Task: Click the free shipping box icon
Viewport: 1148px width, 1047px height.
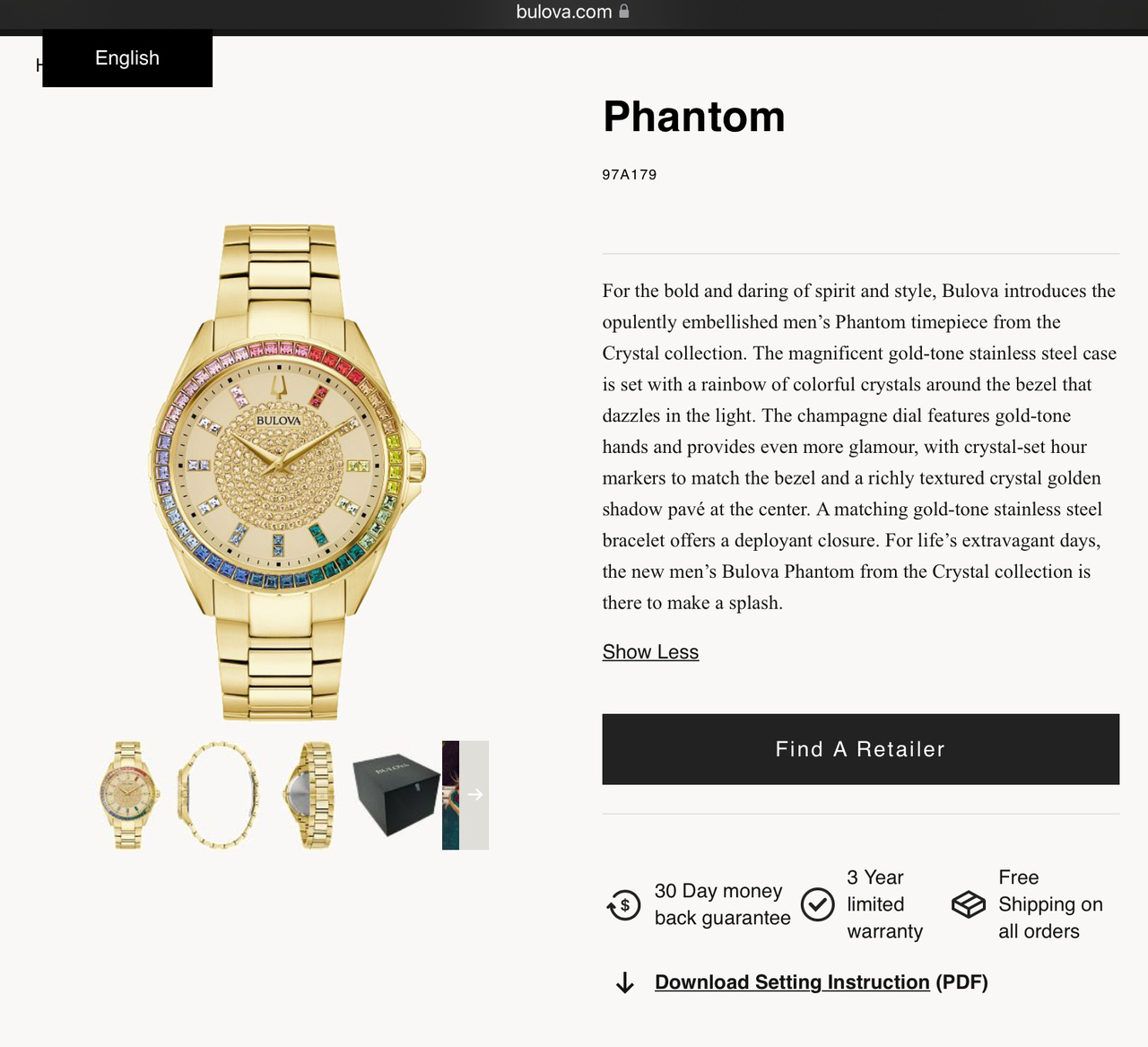Action: click(x=969, y=904)
